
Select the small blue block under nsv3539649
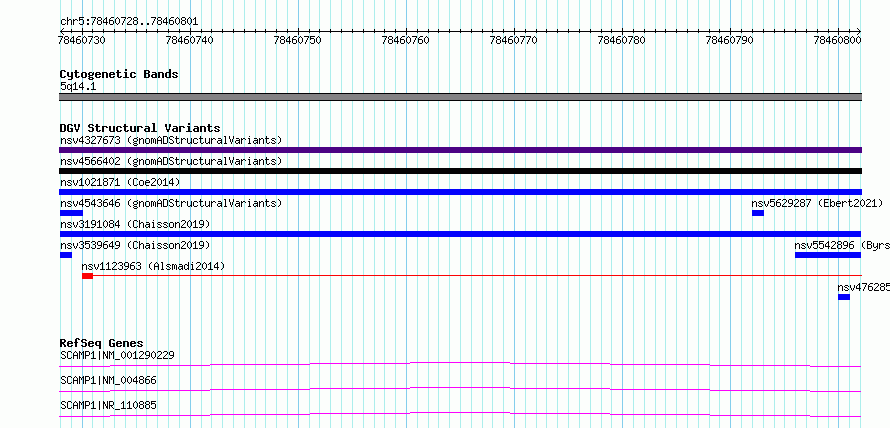coord(66,255)
